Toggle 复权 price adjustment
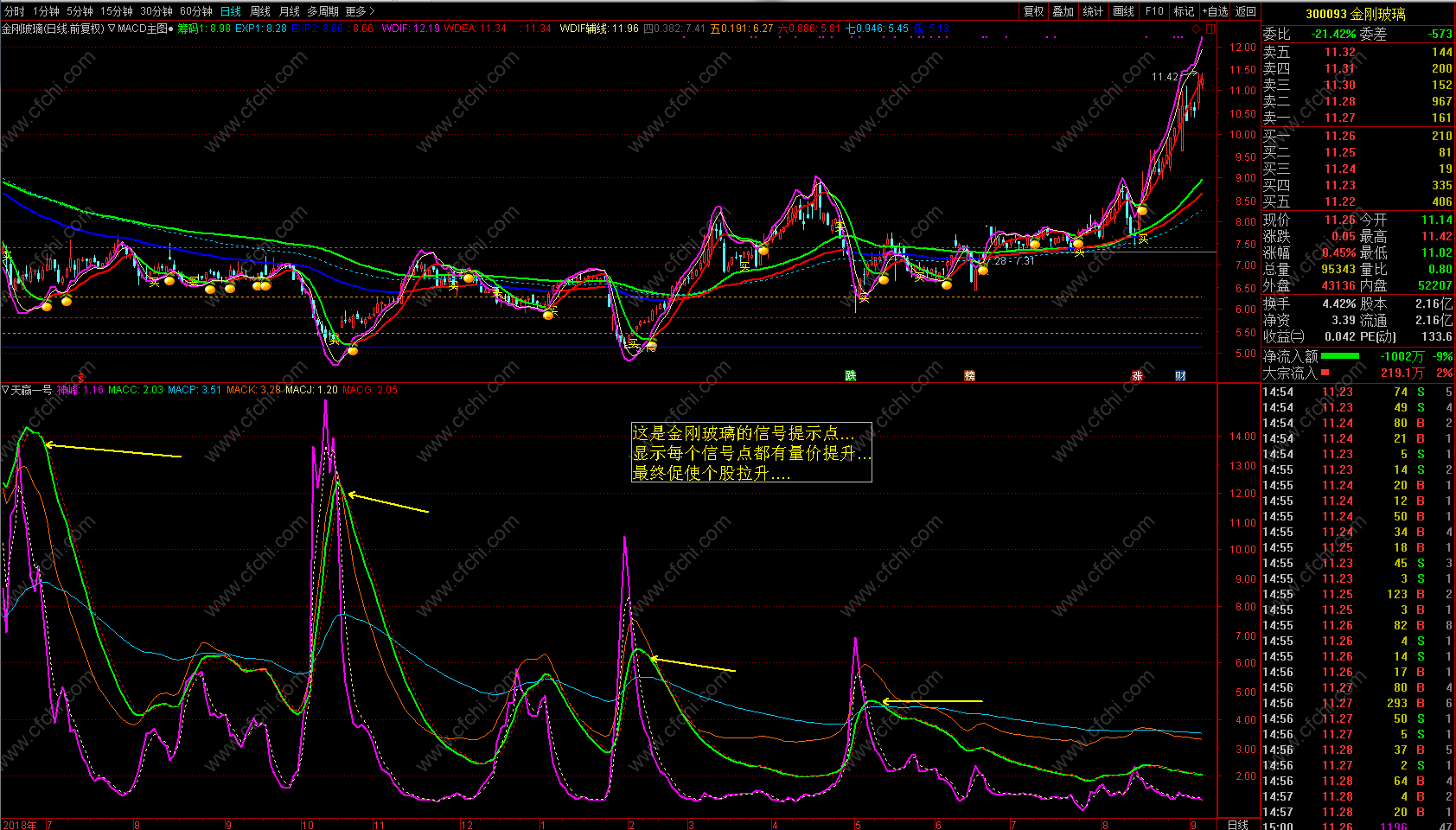The height and width of the screenshot is (830, 1456). click(1033, 11)
